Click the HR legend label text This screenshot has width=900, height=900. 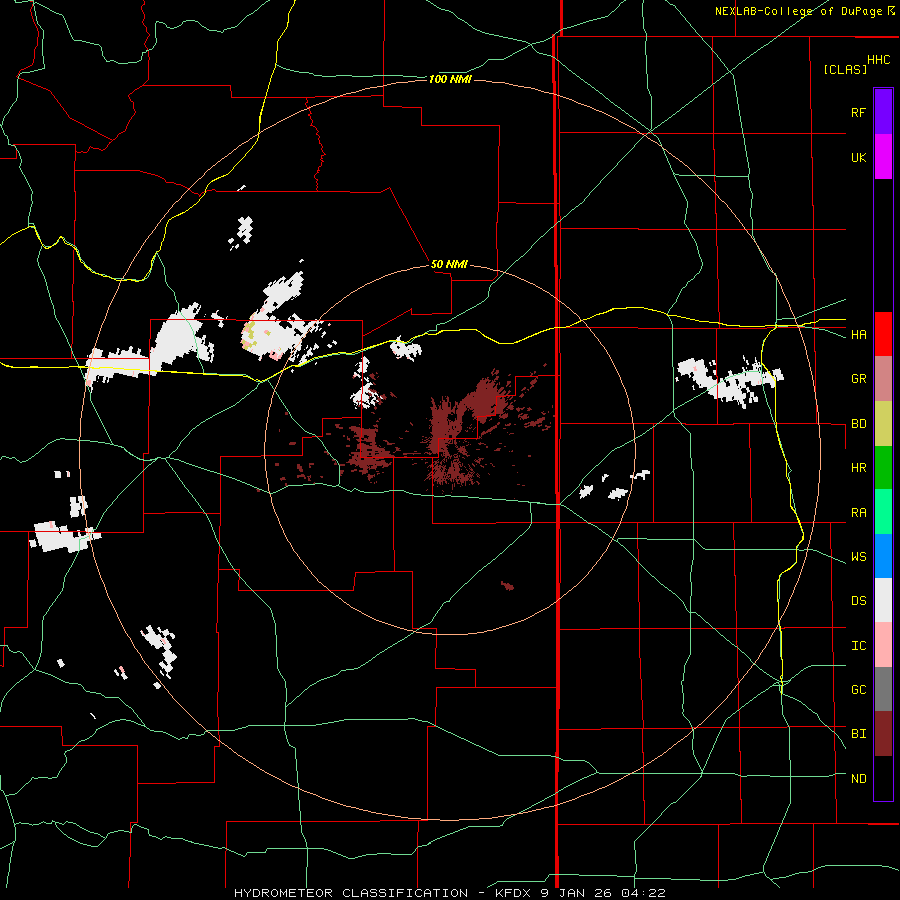(x=859, y=468)
